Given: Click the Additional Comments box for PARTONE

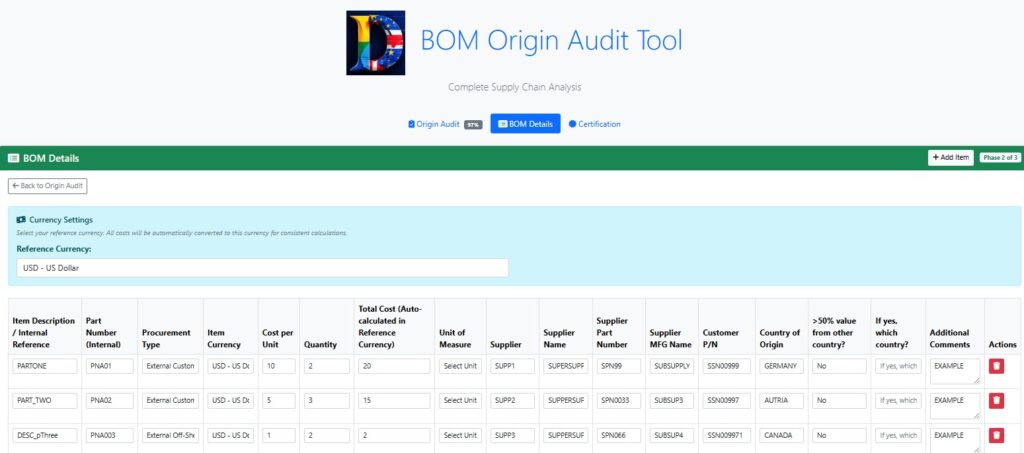Looking at the screenshot, I should point(955,370).
